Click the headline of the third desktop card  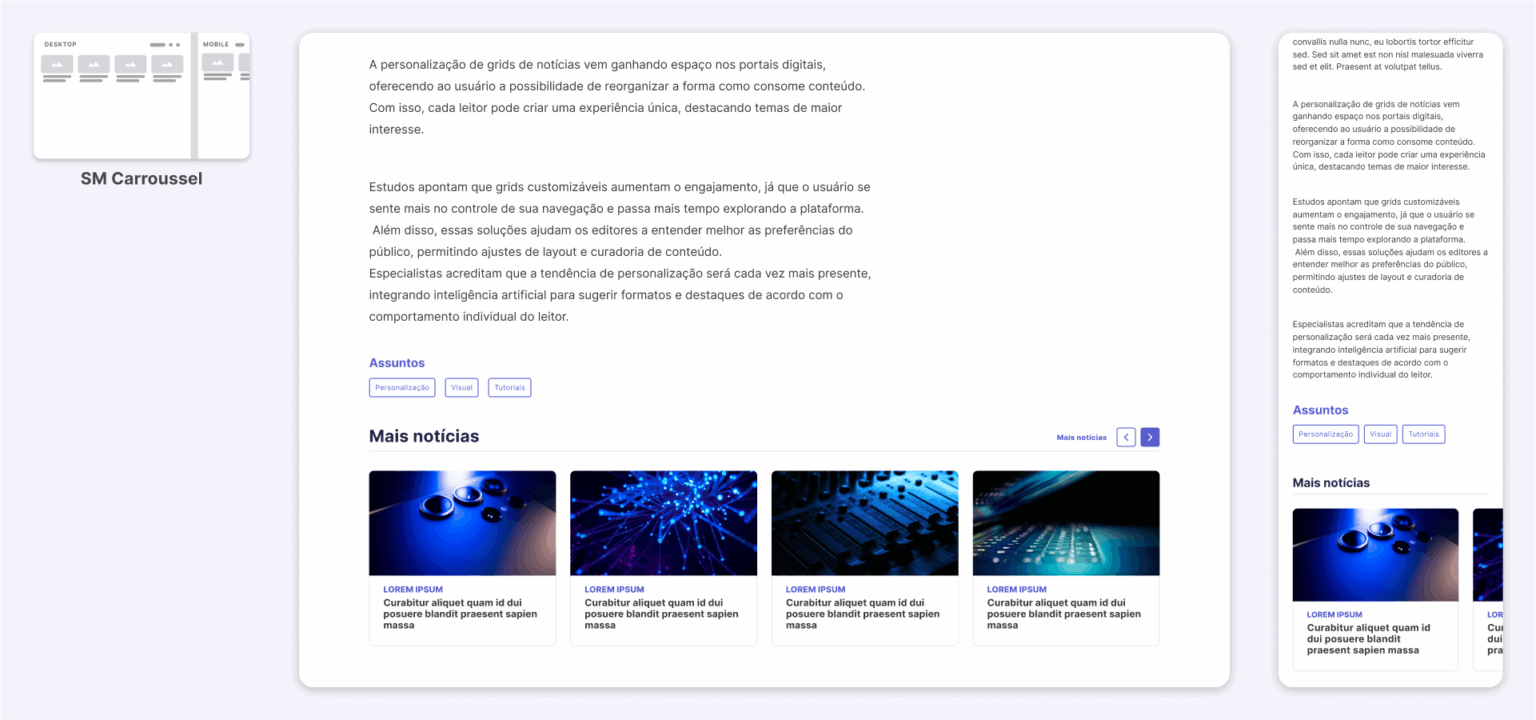863,614
